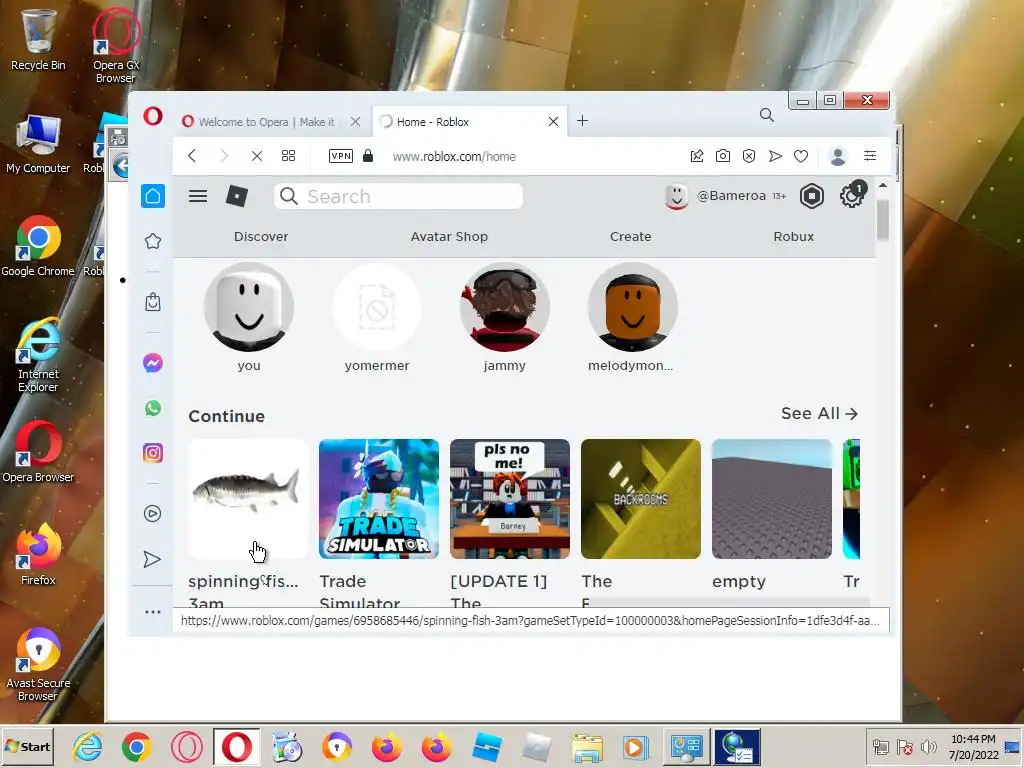1024x768 pixels.
Task: Open the spinning fish 3am game
Action: point(248,499)
